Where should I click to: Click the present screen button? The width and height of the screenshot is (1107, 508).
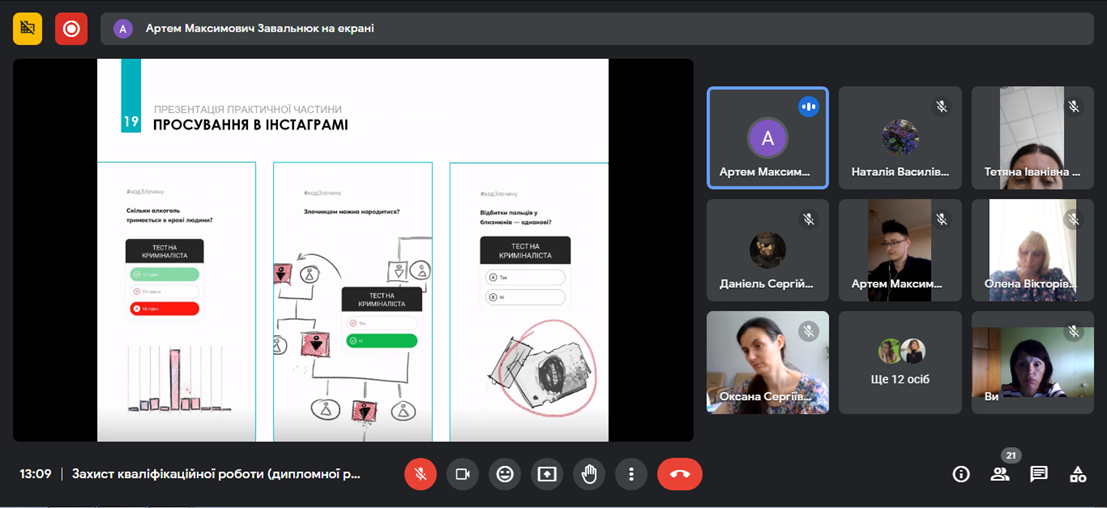[547, 474]
